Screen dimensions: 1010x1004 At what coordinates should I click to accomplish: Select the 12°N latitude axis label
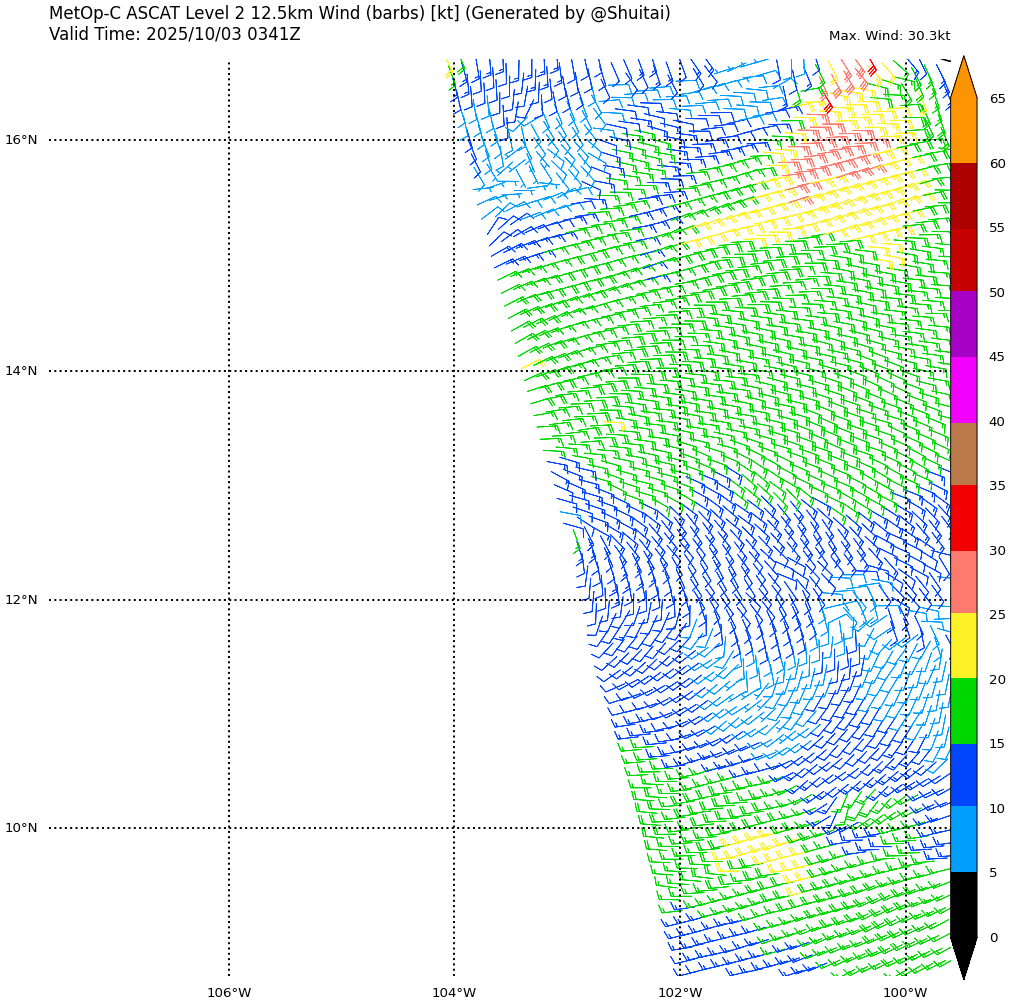(21, 600)
